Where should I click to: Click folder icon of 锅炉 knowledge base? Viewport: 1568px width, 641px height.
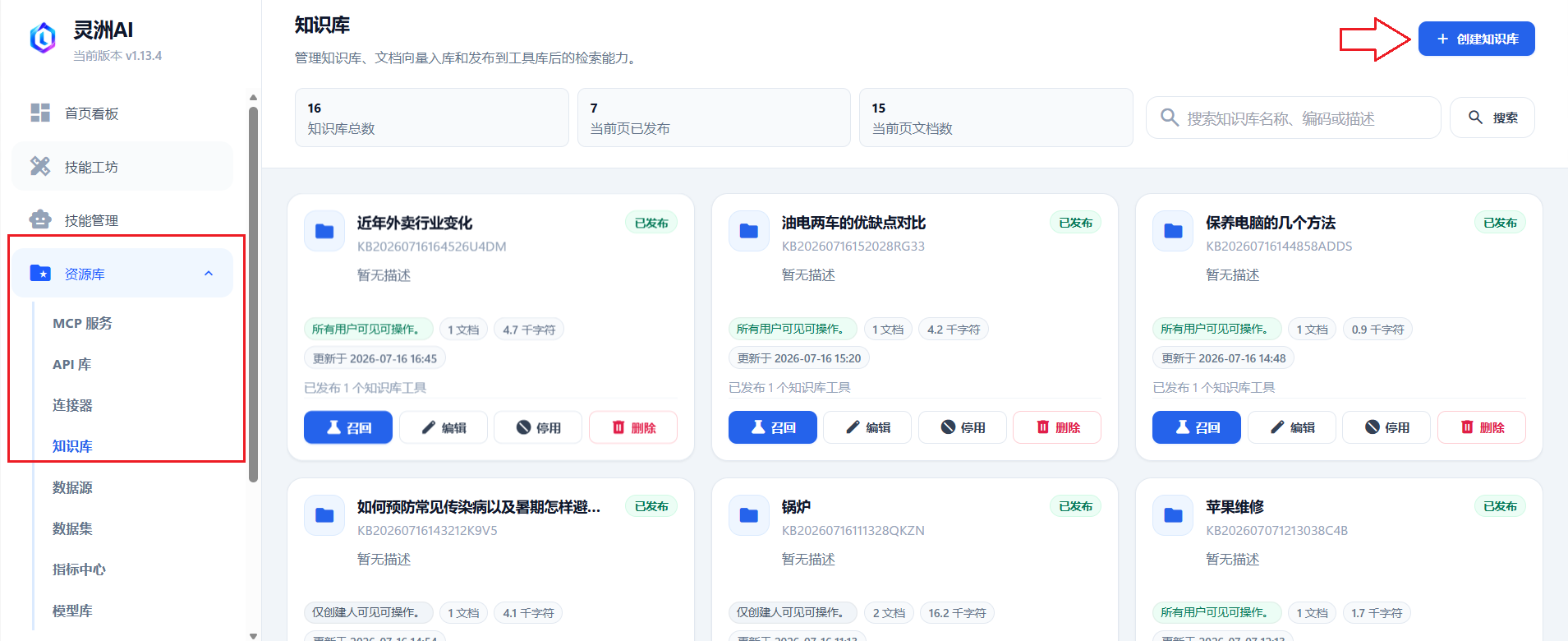coord(749,515)
